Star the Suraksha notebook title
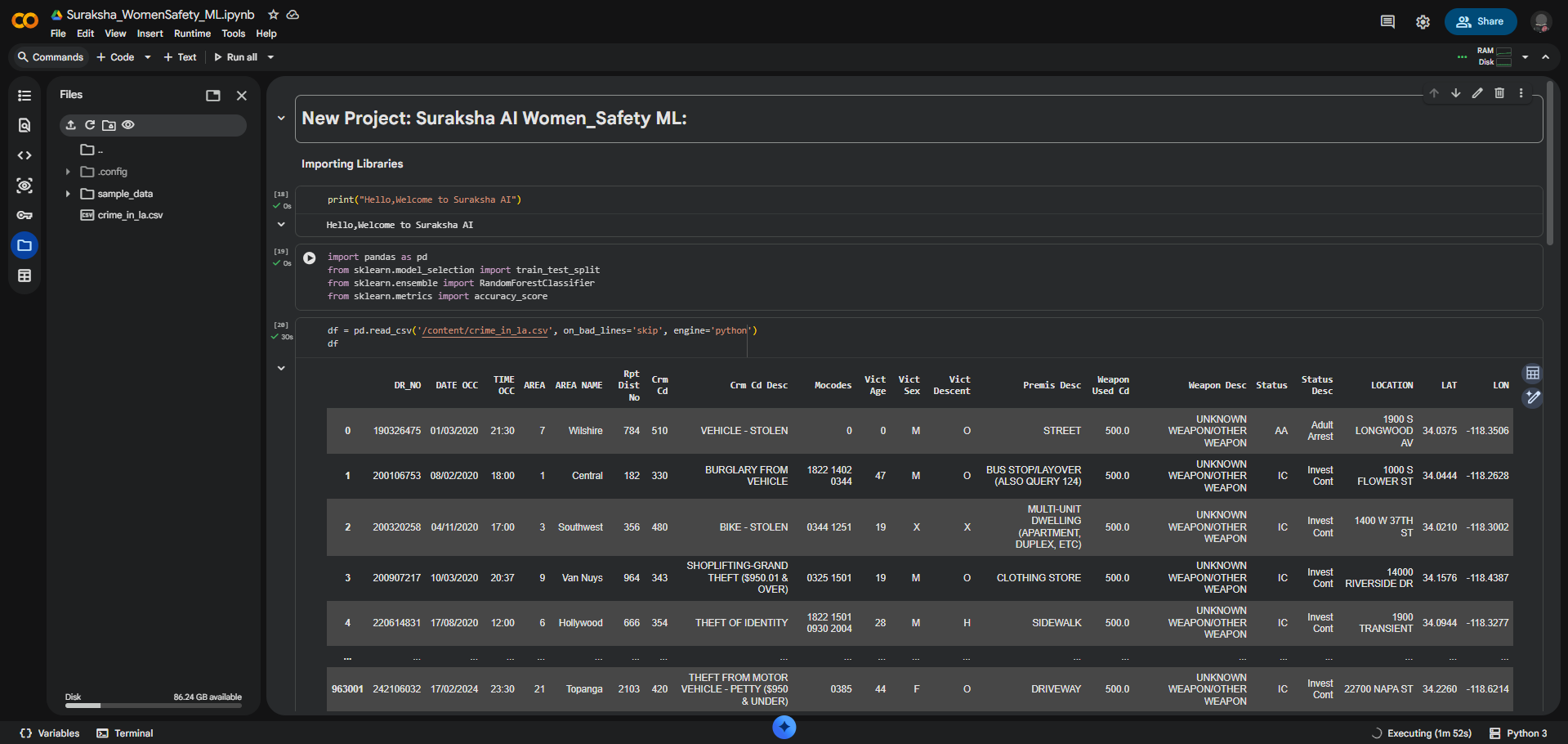This screenshot has width=1568, height=744. pyautogui.click(x=274, y=15)
